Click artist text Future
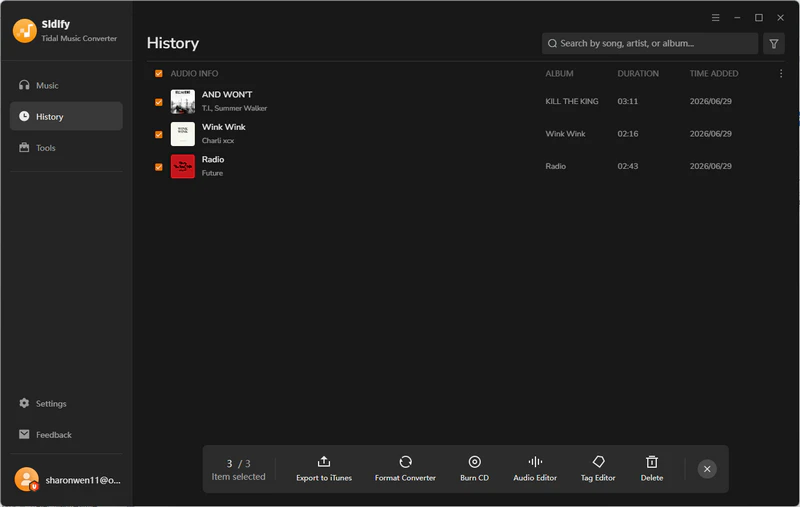This screenshot has height=507, width=800. 212,173
